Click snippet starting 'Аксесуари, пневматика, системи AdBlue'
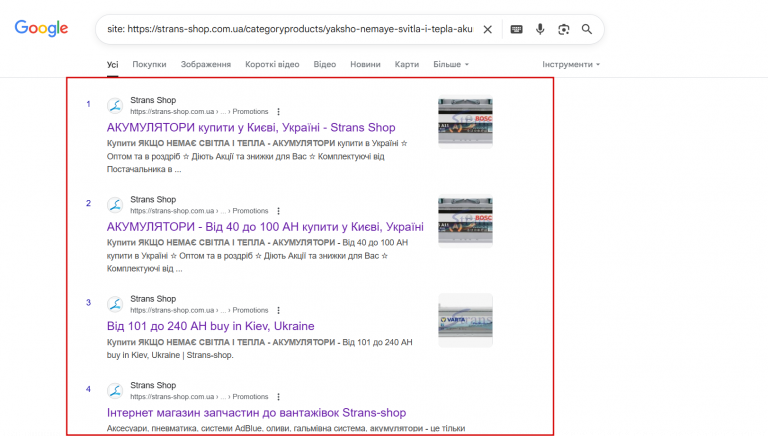The height and width of the screenshot is (436, 768). 286,428
